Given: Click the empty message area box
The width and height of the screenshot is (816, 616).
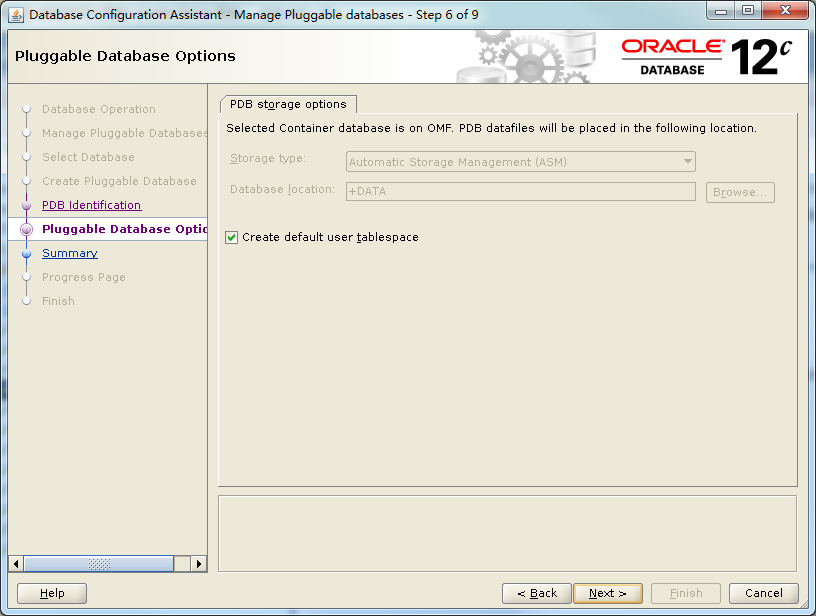Looking at the screenshot, I should tap(507, 534).
